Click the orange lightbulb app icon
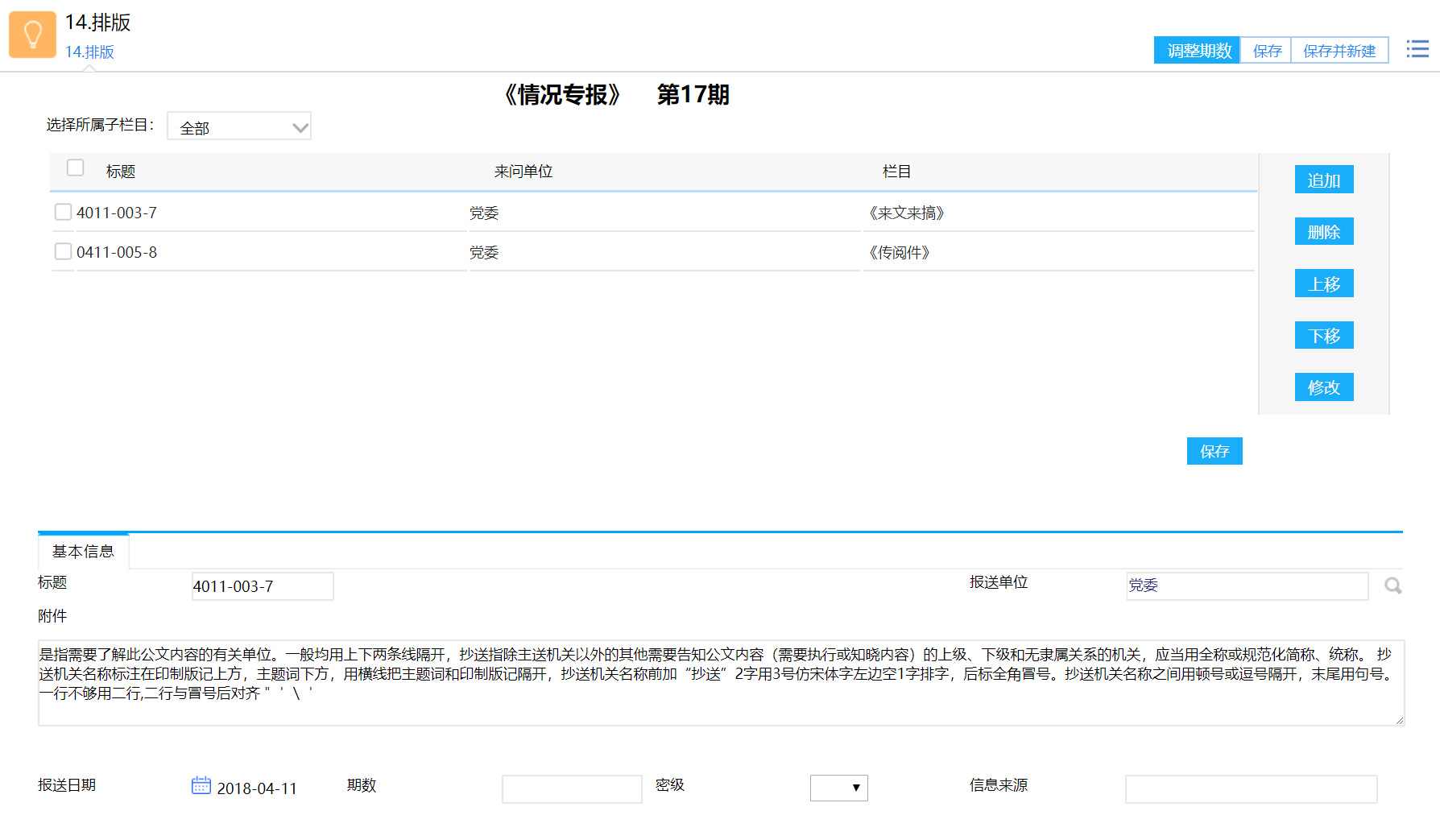The height and width of the screenshot is (840, 1440). (x=32, y=35)
